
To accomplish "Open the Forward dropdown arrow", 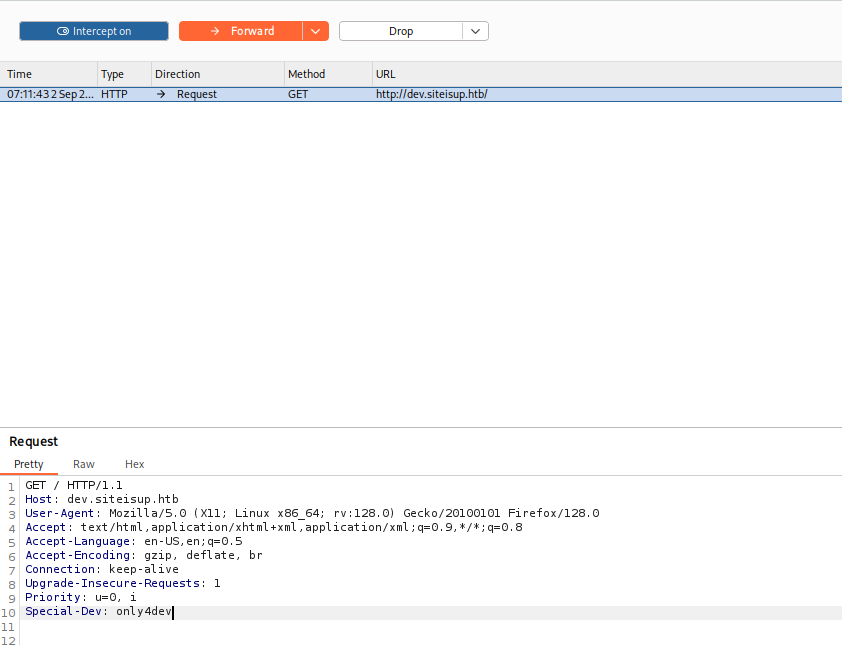I will pos(316,31).
